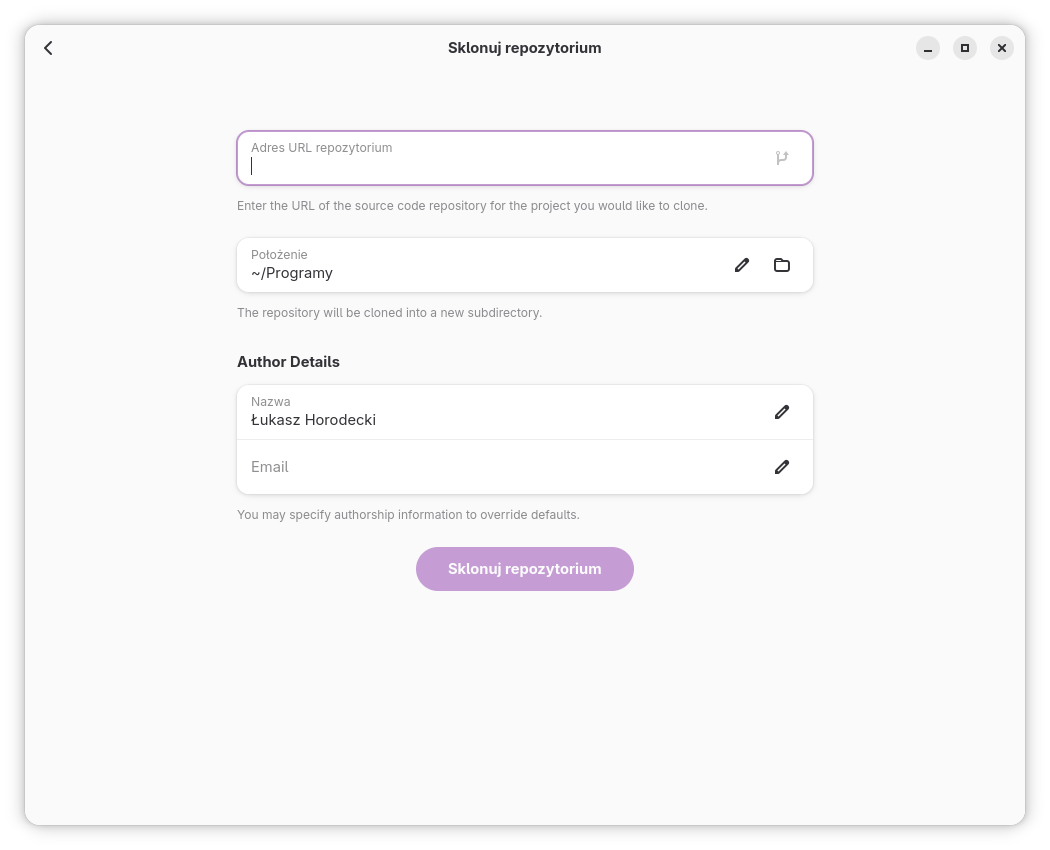Click the Author Details heading
Image resolution: width=1050 pixels, height=850 pixels.
[x=288, y=362]
